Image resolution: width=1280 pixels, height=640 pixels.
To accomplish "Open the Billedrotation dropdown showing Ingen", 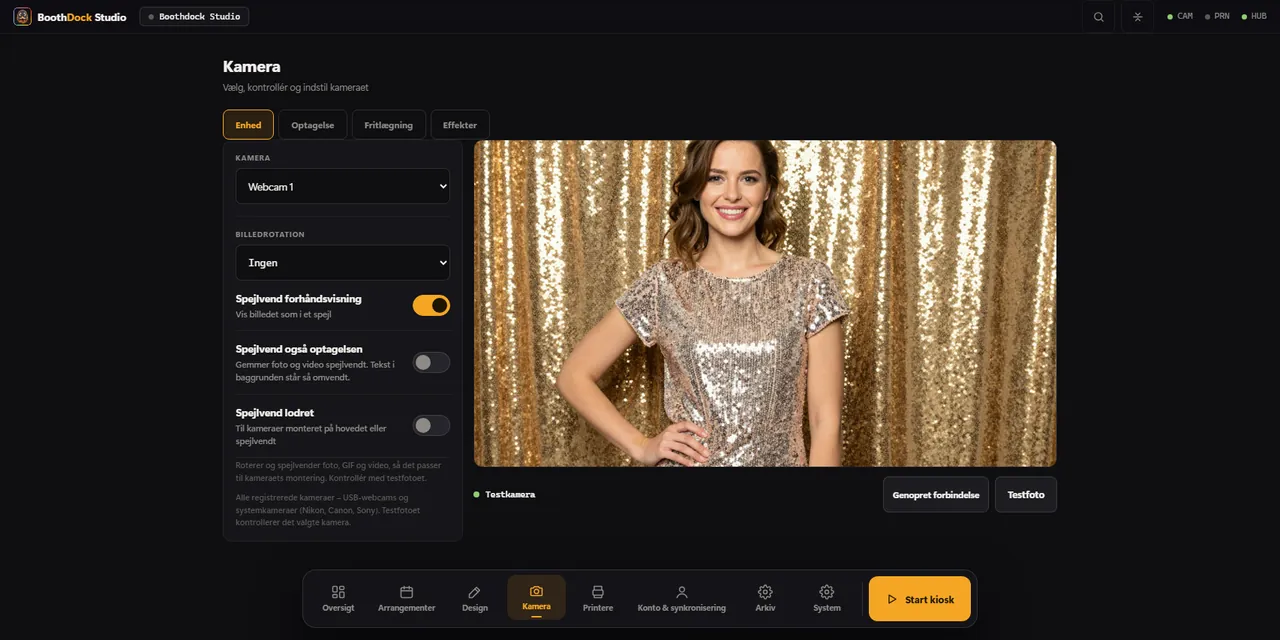I will click(342, 262).
